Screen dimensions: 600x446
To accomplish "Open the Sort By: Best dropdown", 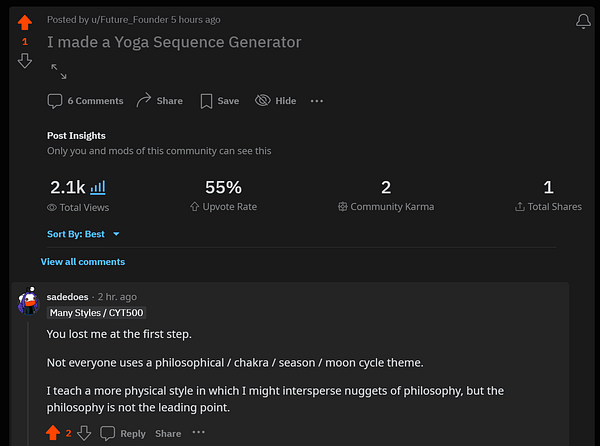I will click(84, 234).
